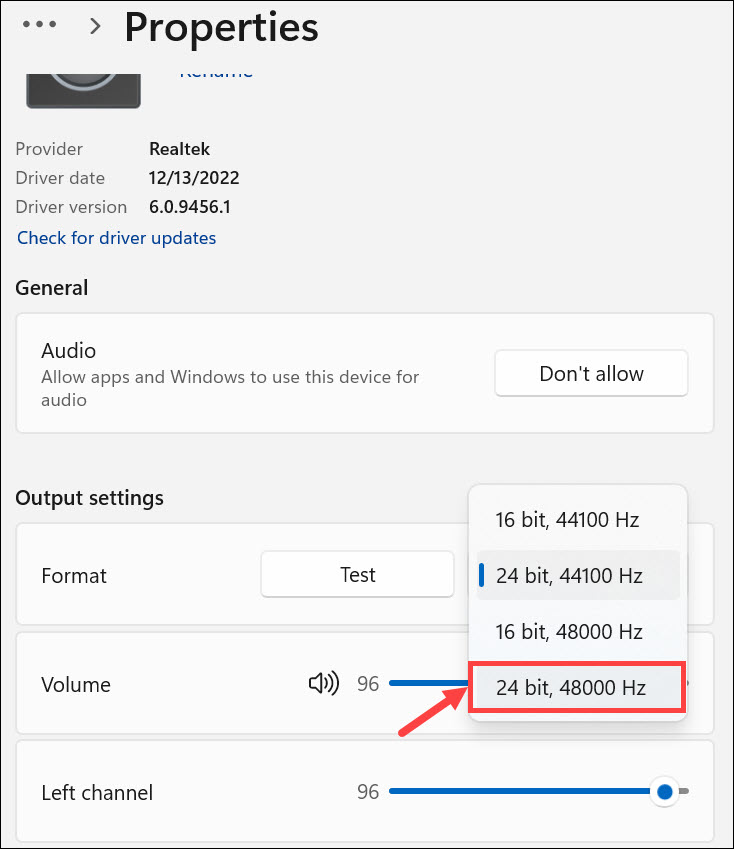This screenshot has width=734, height=849.
Task: Click the Format row label
Action: (74, 576)
